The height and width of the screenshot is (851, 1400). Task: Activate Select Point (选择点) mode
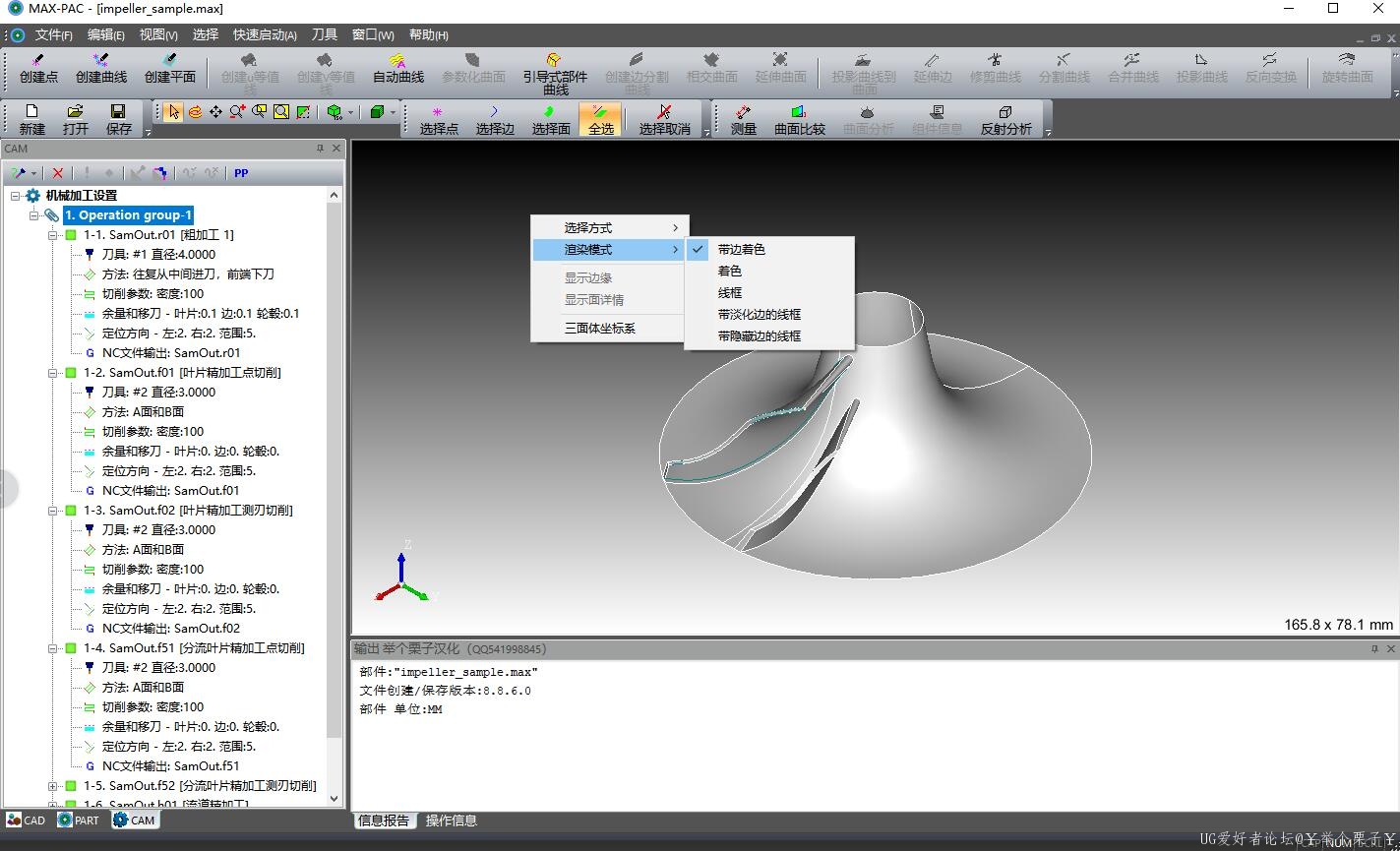439,120
